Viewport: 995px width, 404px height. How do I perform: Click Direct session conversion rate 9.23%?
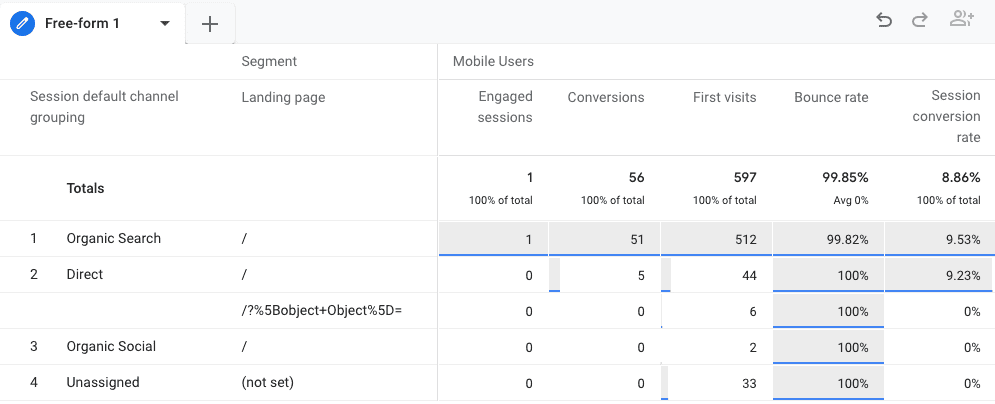click(940, 275)
